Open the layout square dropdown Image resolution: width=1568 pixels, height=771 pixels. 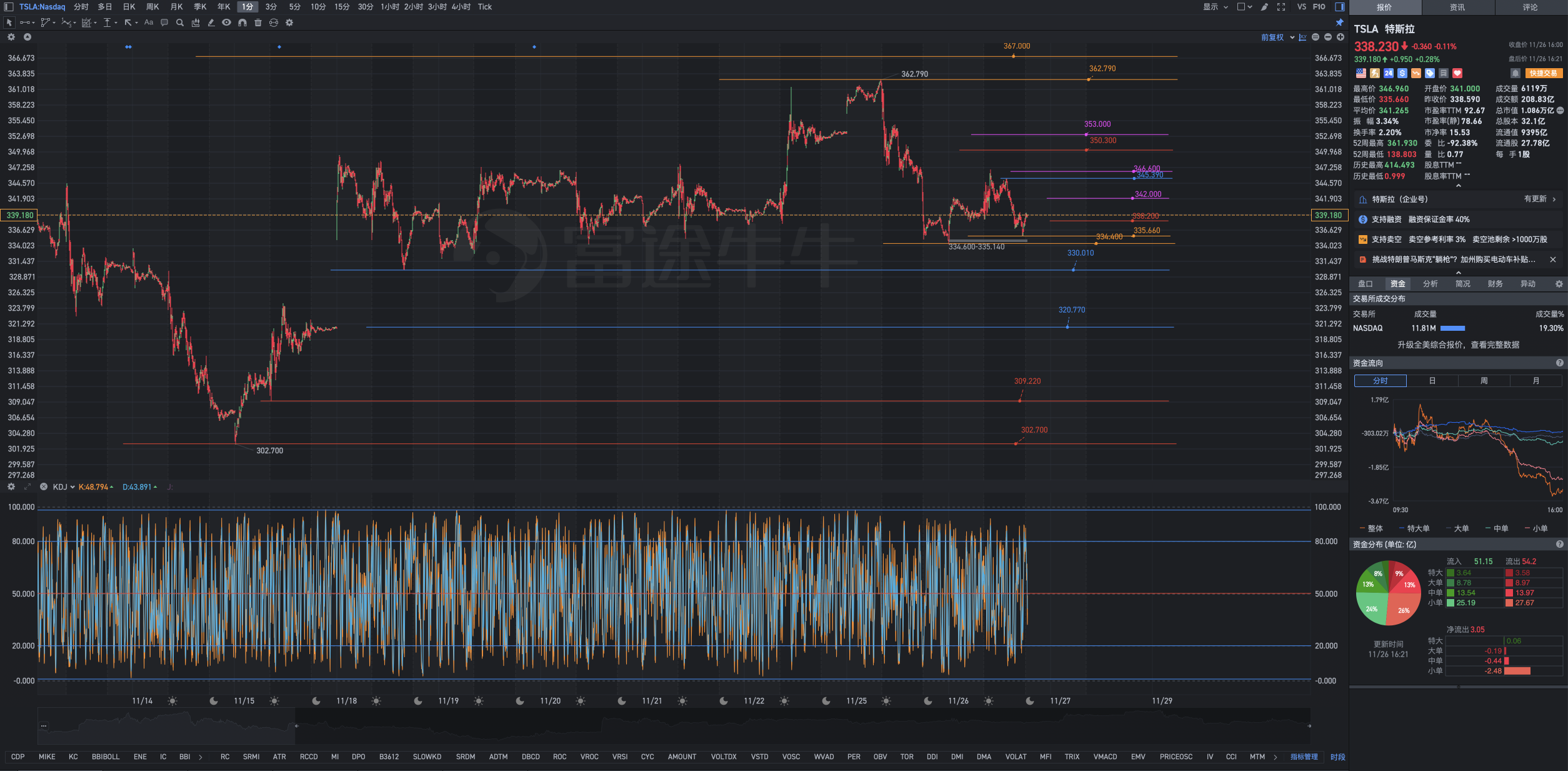pyautogui.click(x=1245, y=7)
